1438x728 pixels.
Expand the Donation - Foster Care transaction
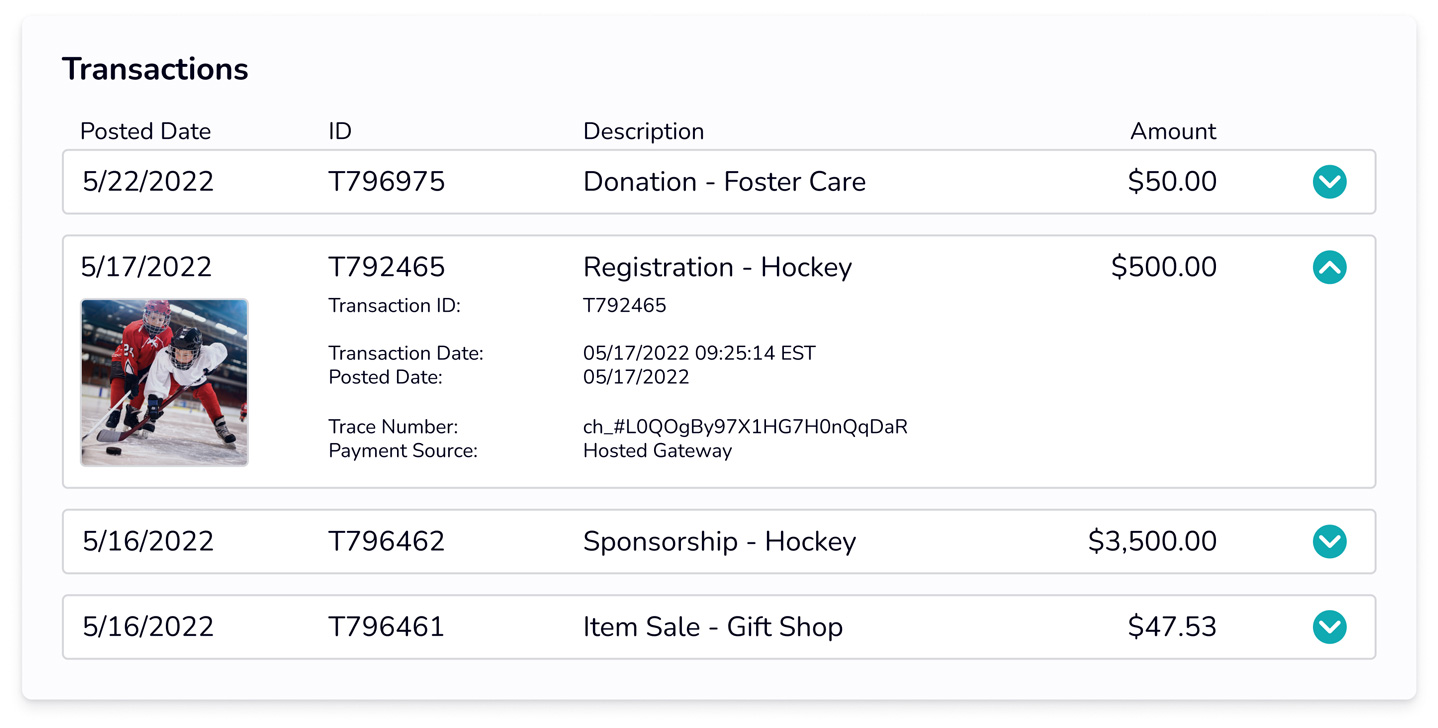point(1329,182)
